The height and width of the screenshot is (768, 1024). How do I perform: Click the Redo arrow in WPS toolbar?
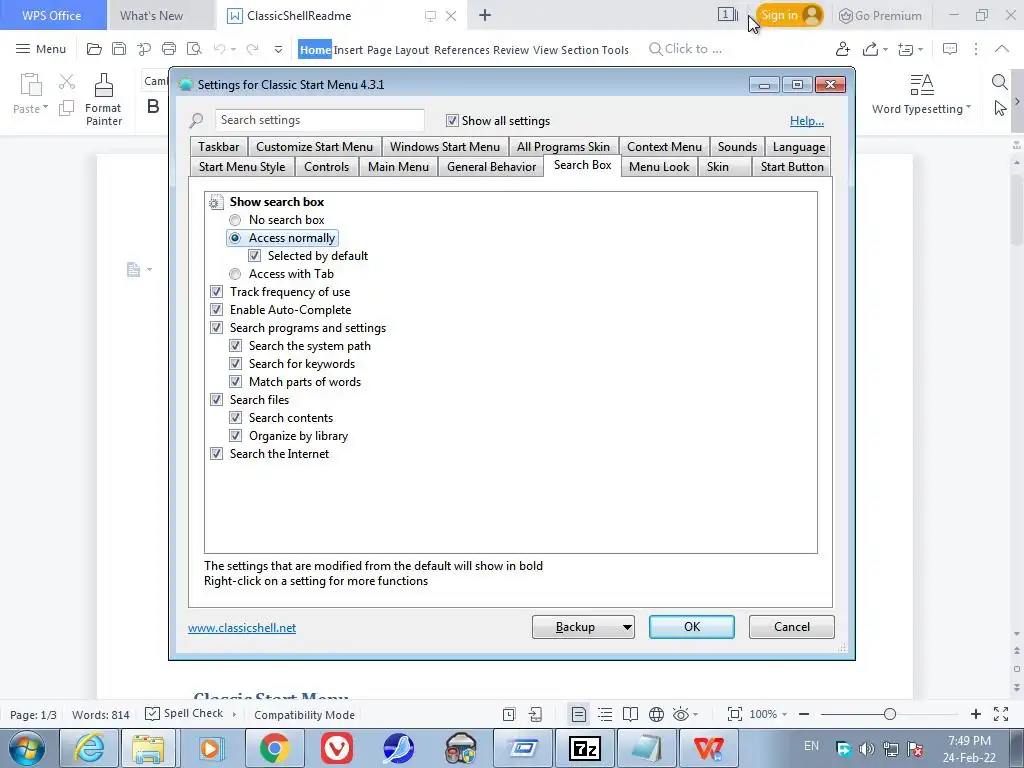[253, 49]
